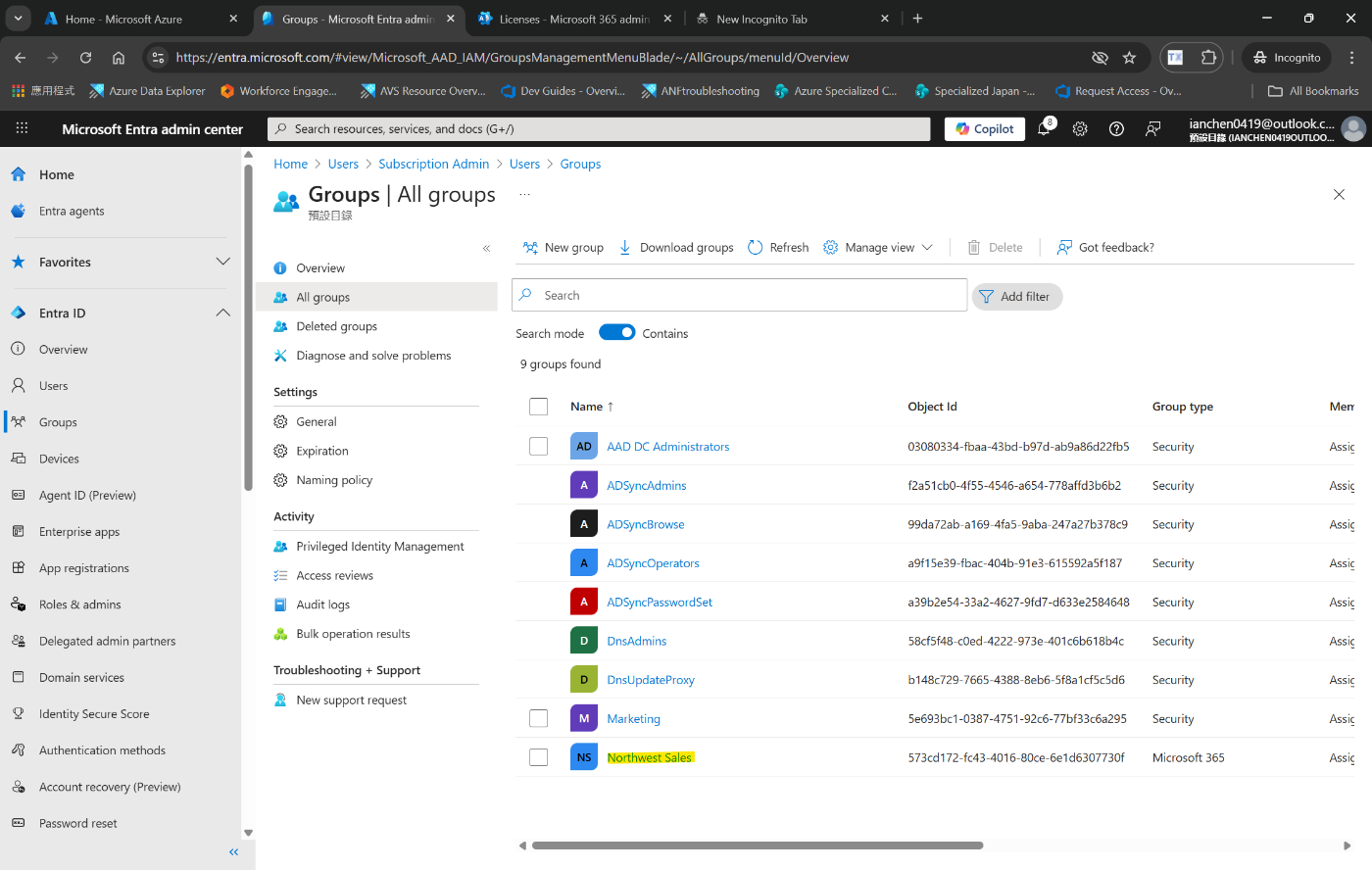This screenshot has width=1372, height=870.
Task: Open Chrome extensions puzzle icon
Action: [x=1208, y=58]
